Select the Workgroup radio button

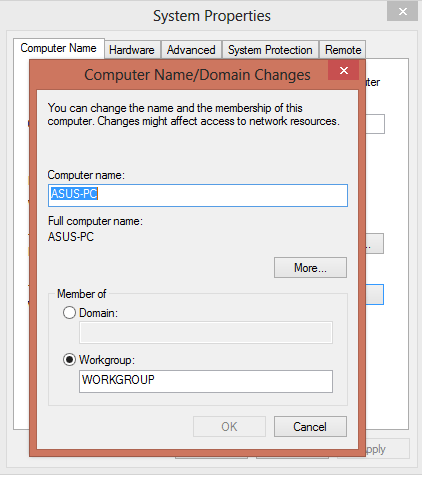point(69,360)
